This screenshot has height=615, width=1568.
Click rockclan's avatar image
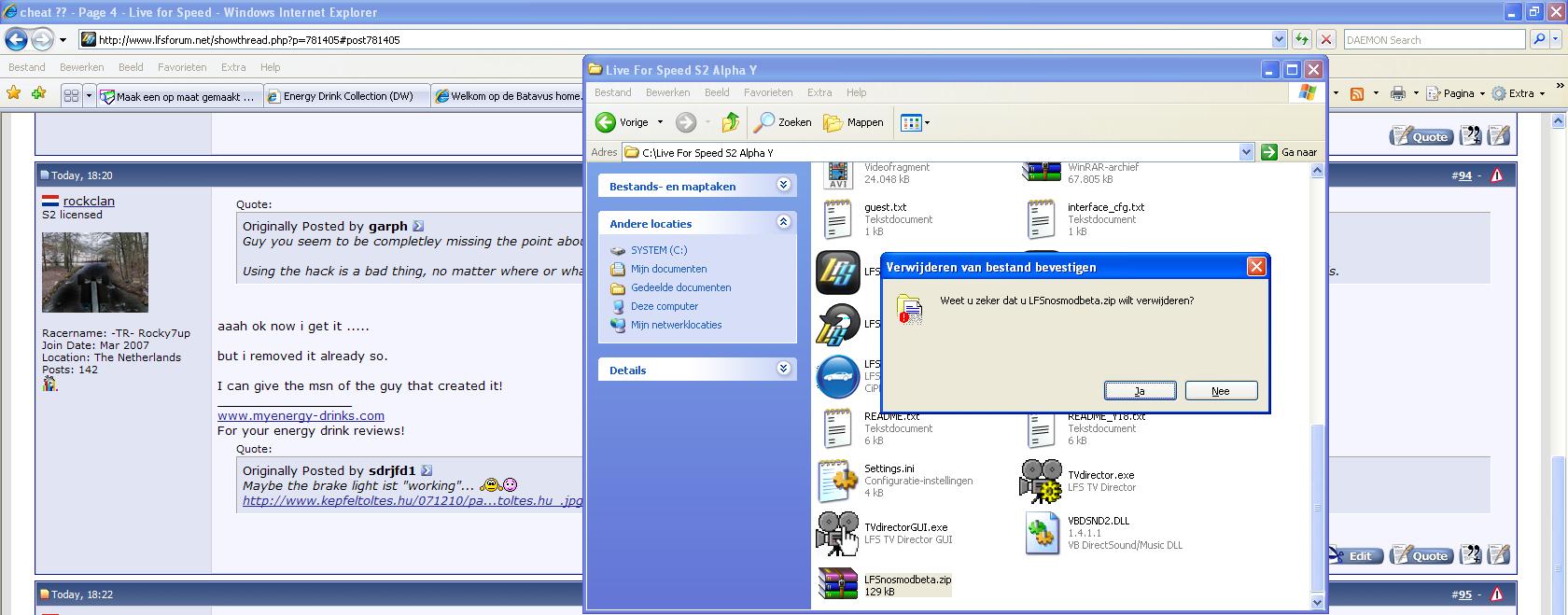95,272
